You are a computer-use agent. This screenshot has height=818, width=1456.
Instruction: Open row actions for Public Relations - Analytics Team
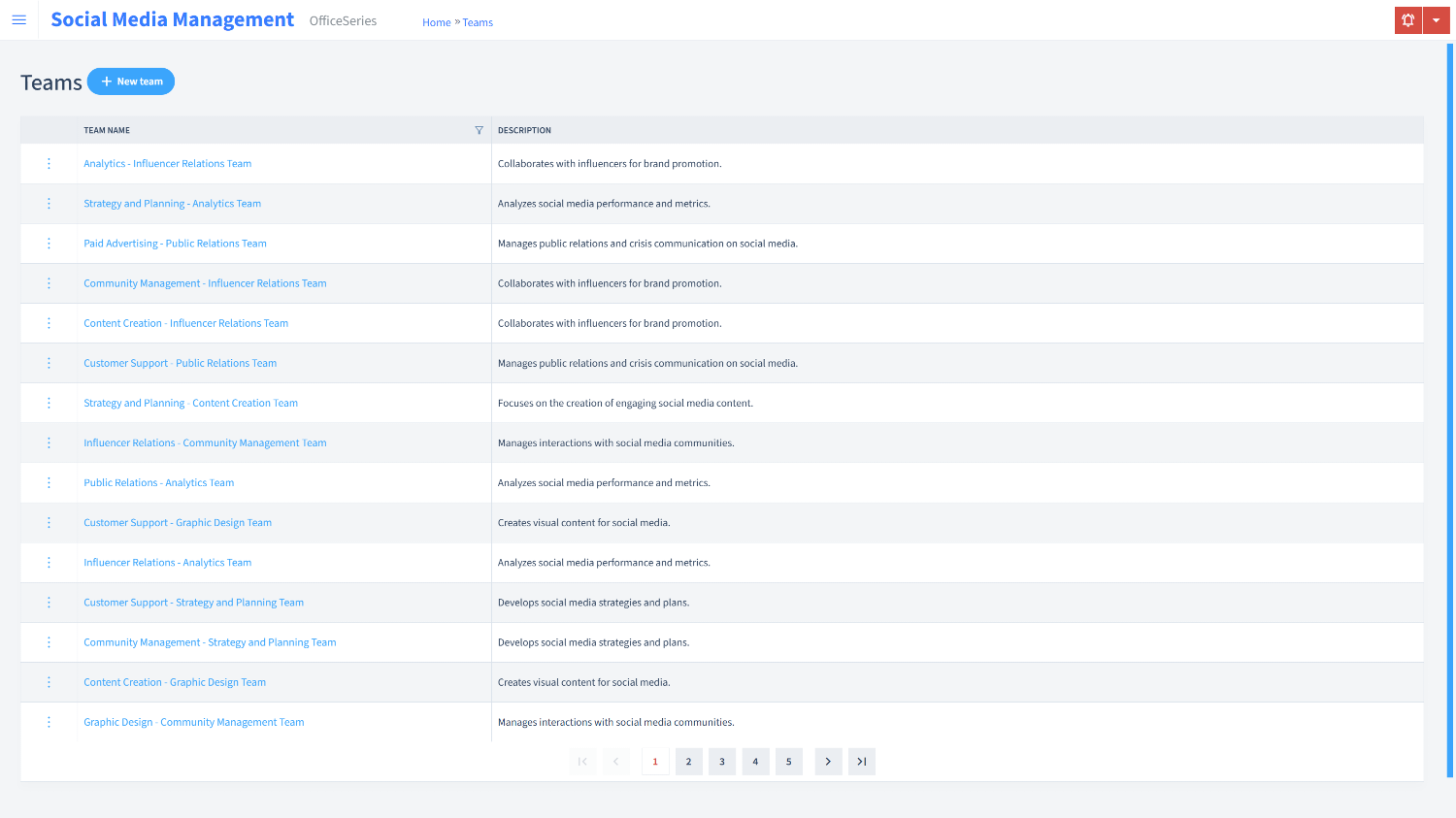[49, 482]
